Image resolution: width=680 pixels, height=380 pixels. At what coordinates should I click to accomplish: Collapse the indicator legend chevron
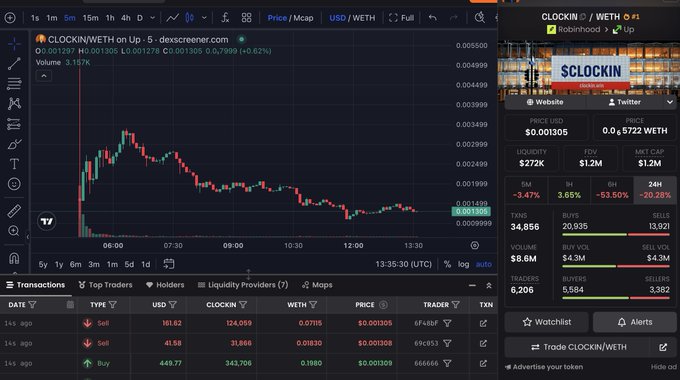coord(44,76)
